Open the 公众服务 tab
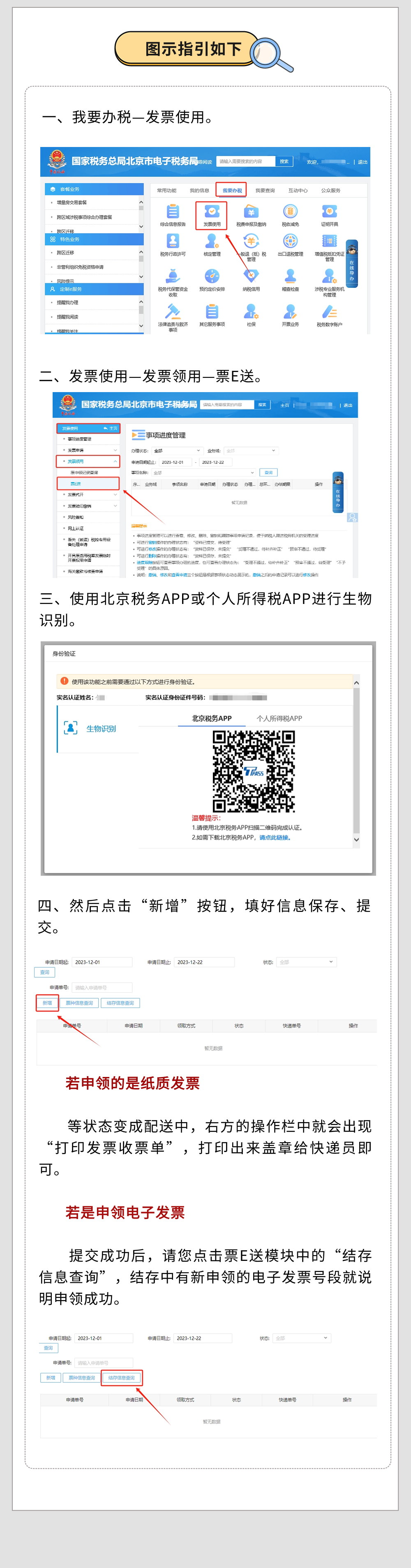 [330, 191]
